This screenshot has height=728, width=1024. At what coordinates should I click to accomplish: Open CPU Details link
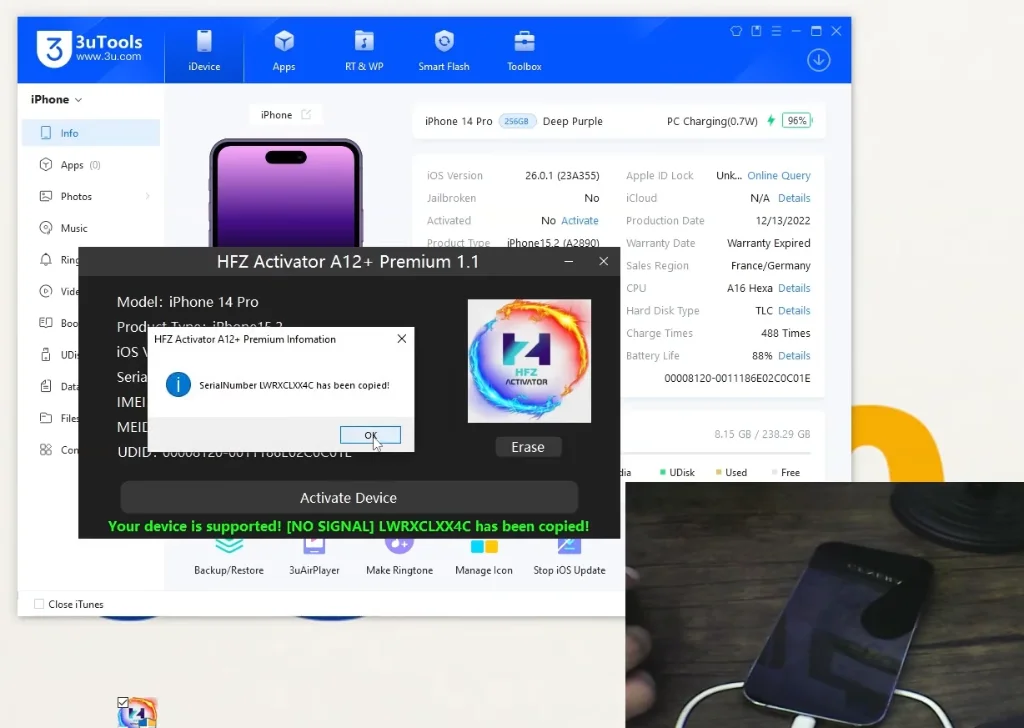(x=794, y=288)
